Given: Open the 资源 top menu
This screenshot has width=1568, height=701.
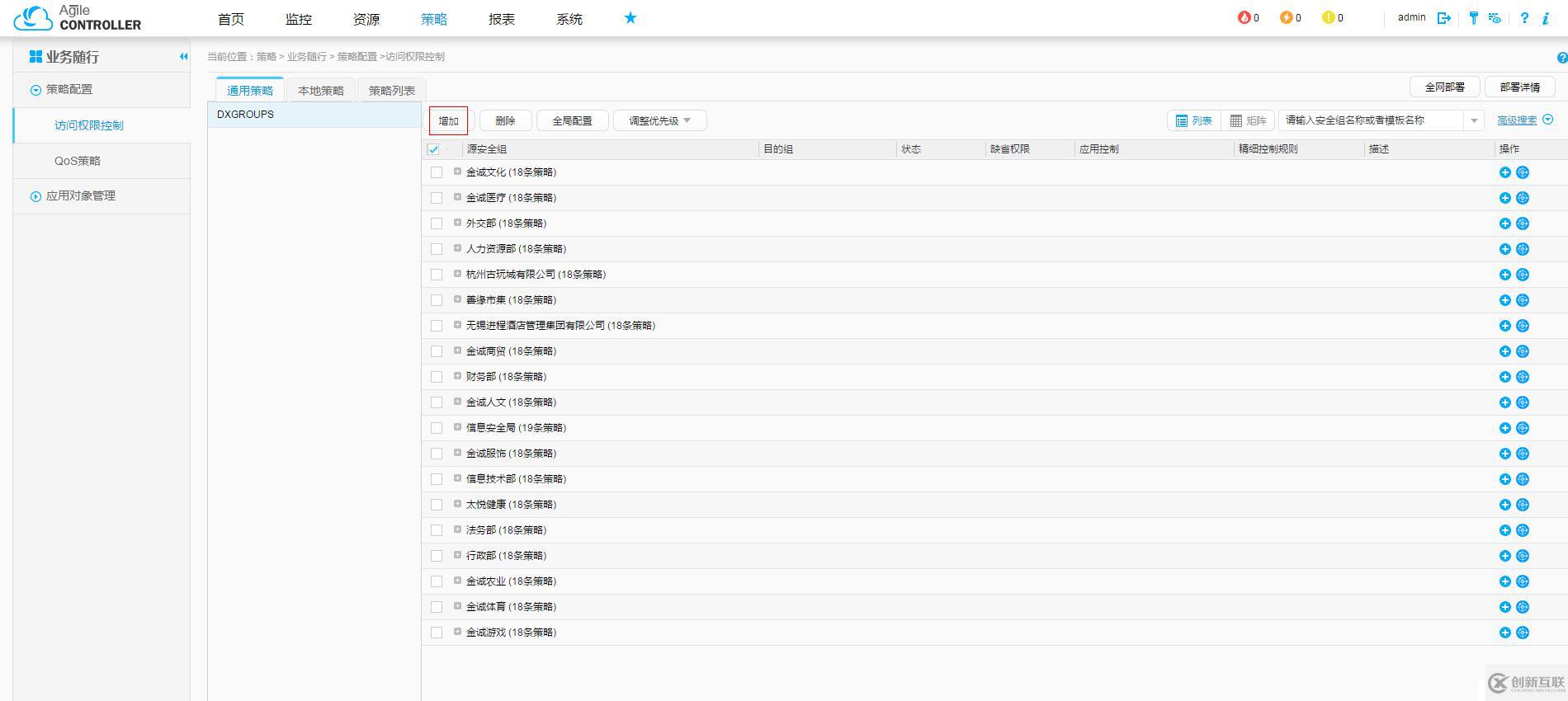Looking at the screenshot, I should coord(366,19).
